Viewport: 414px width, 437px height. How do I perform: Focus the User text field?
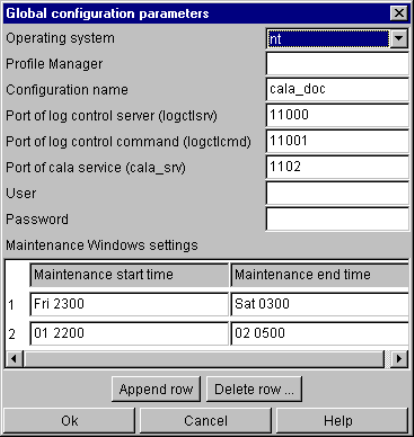click(337, 193)
